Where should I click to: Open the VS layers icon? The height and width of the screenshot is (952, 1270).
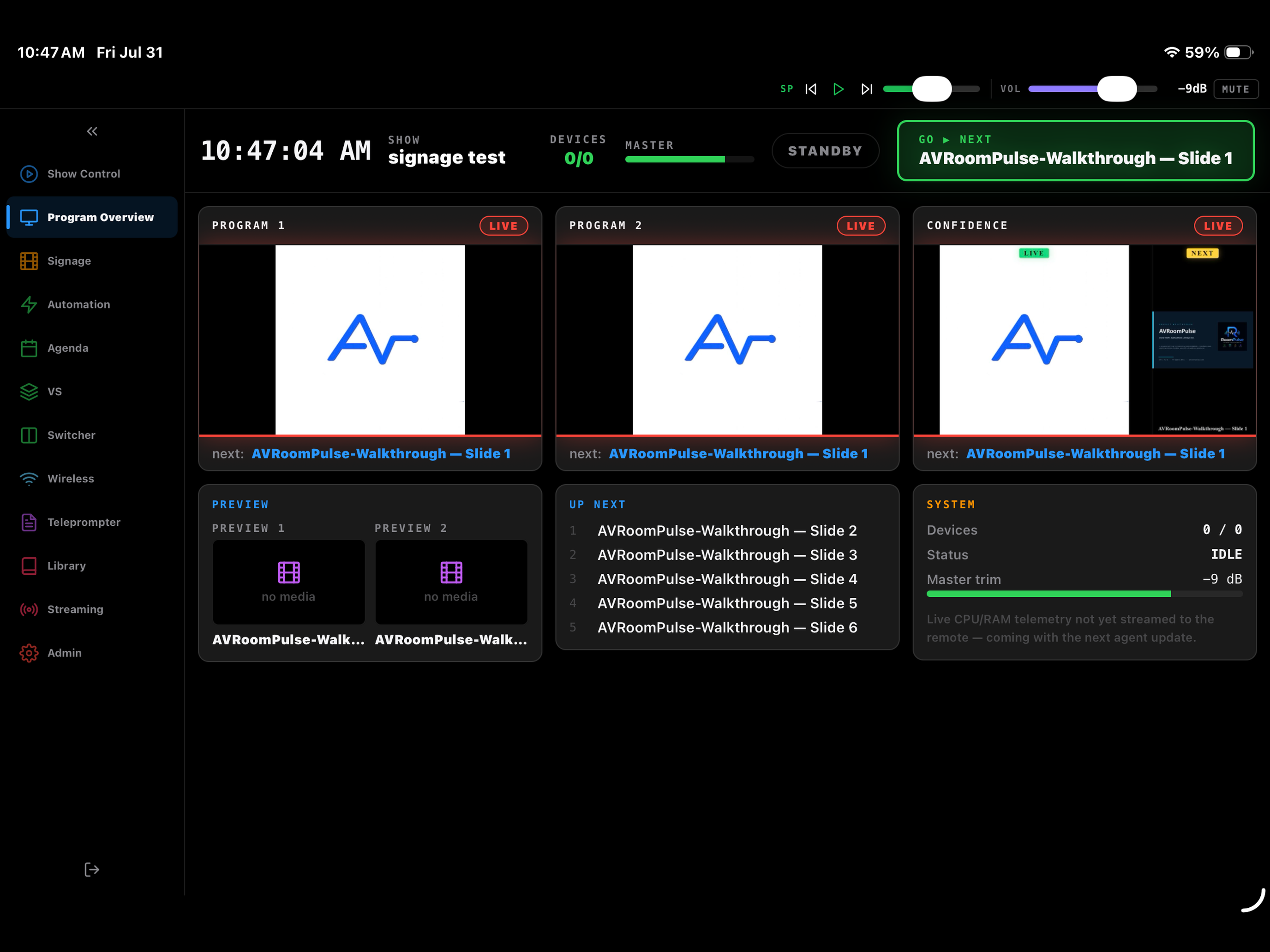[x=29, y=392]
